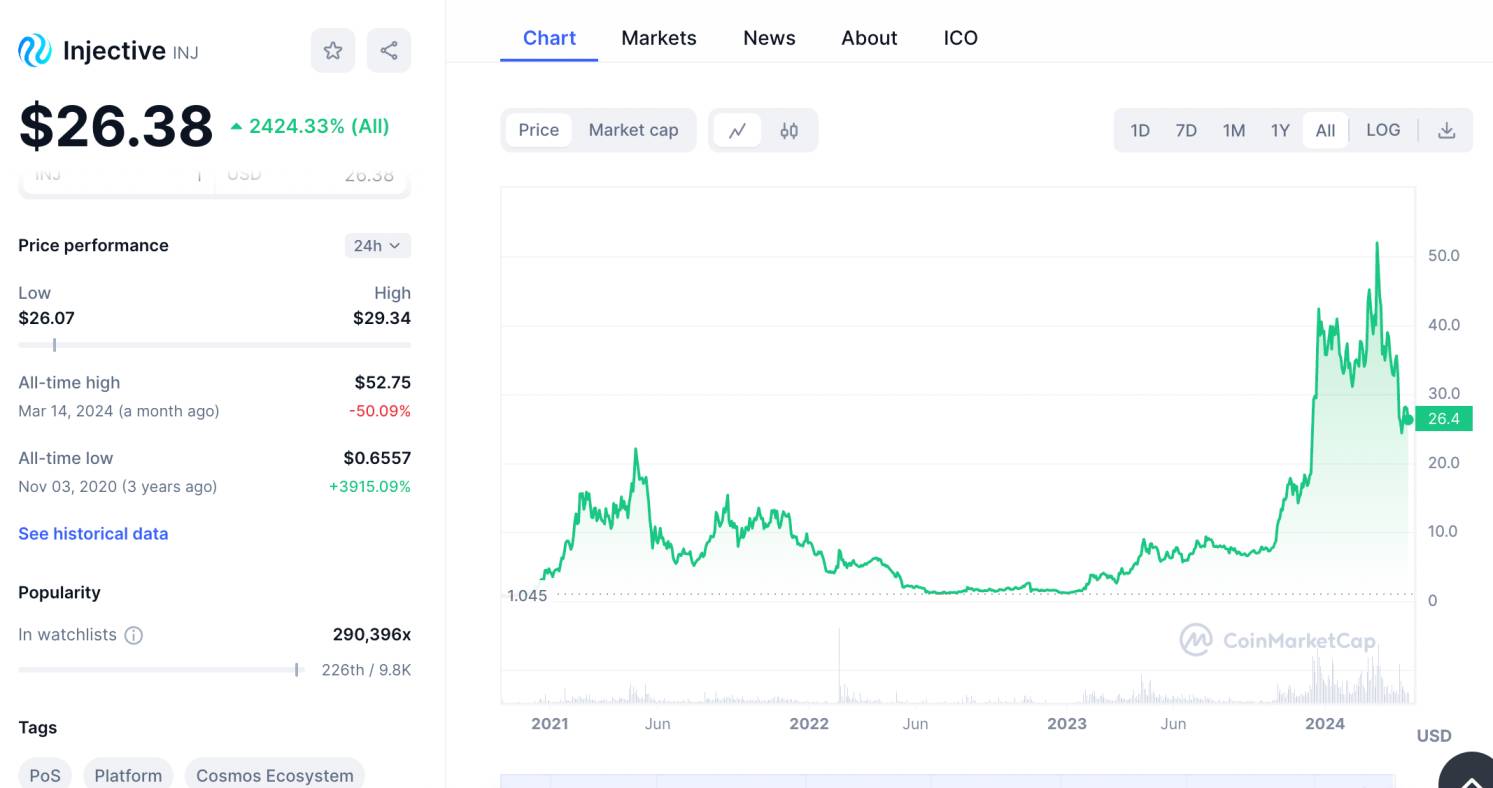Click the USD currency label under chart

click(x=1434, y=736)
